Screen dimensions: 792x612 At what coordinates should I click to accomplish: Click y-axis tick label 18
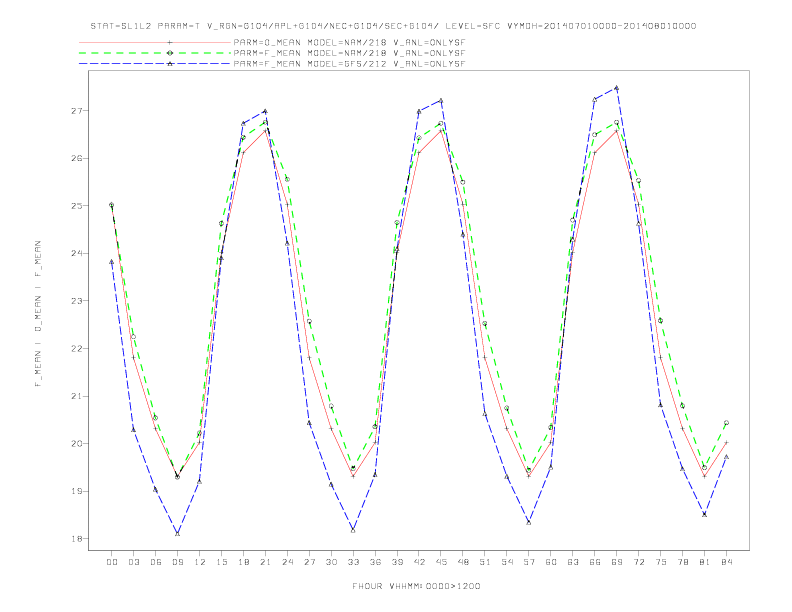(x=77, y=539)
